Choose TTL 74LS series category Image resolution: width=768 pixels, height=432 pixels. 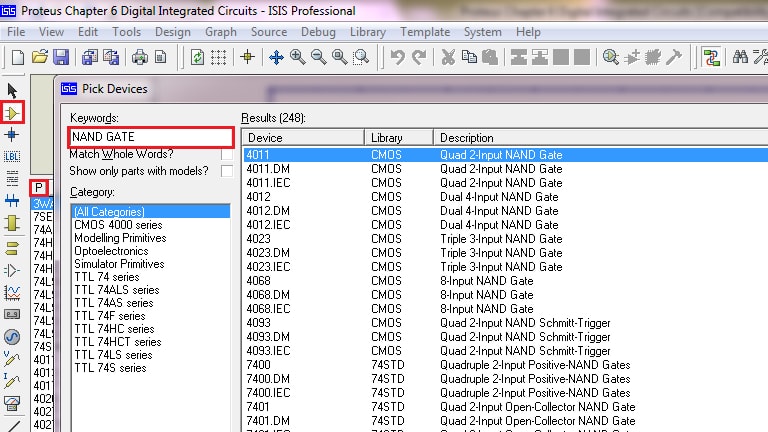pyautogui.click(x=113, y=355)
